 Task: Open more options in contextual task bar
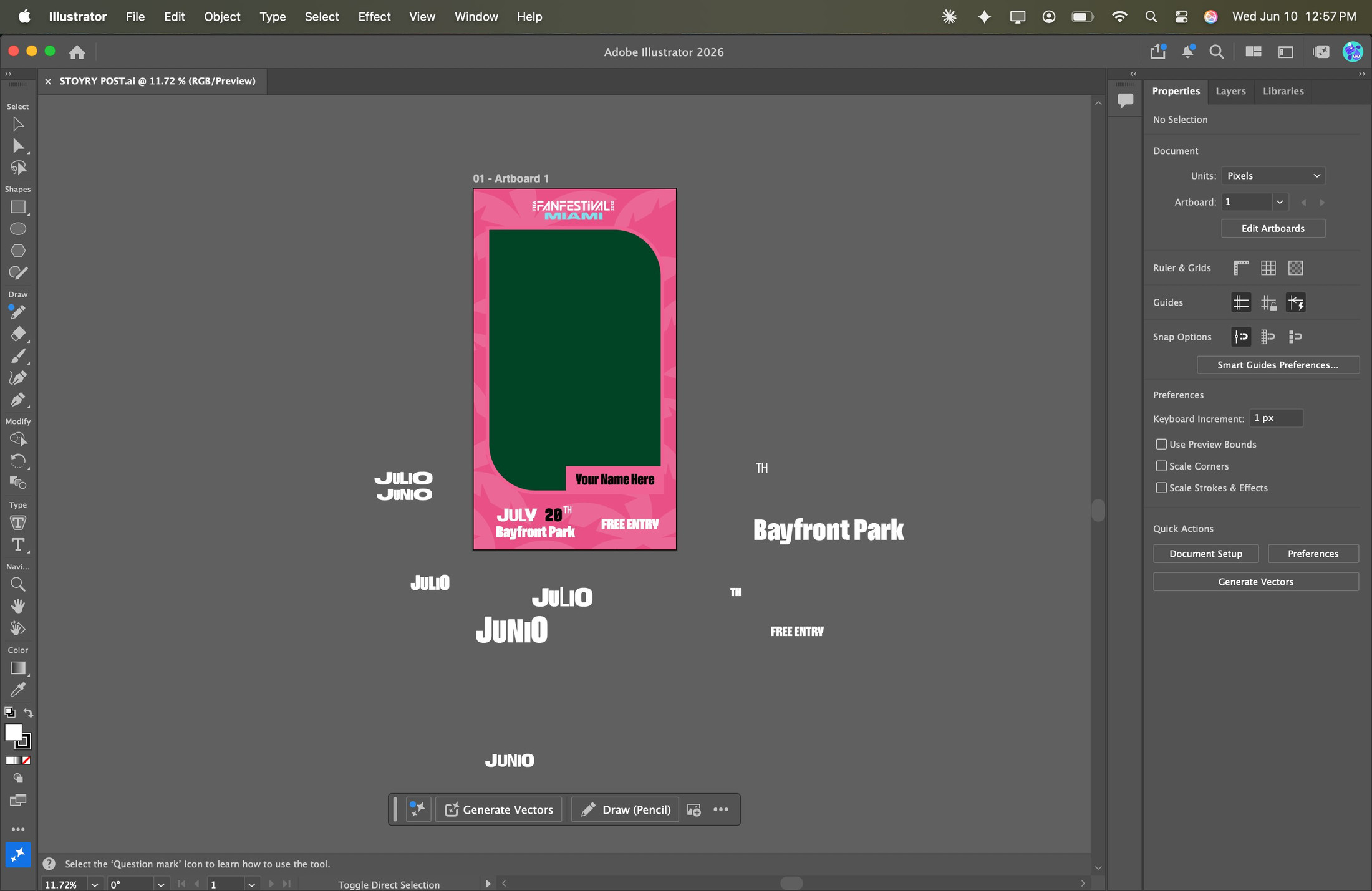point(721,809)
